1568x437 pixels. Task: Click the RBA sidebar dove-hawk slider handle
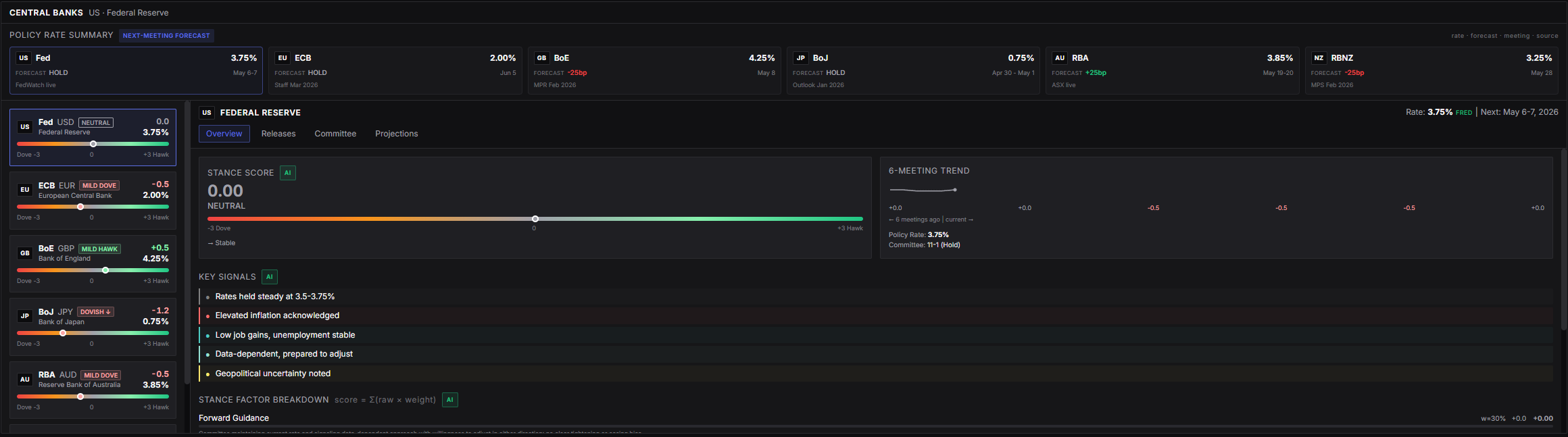pos(80,396)
